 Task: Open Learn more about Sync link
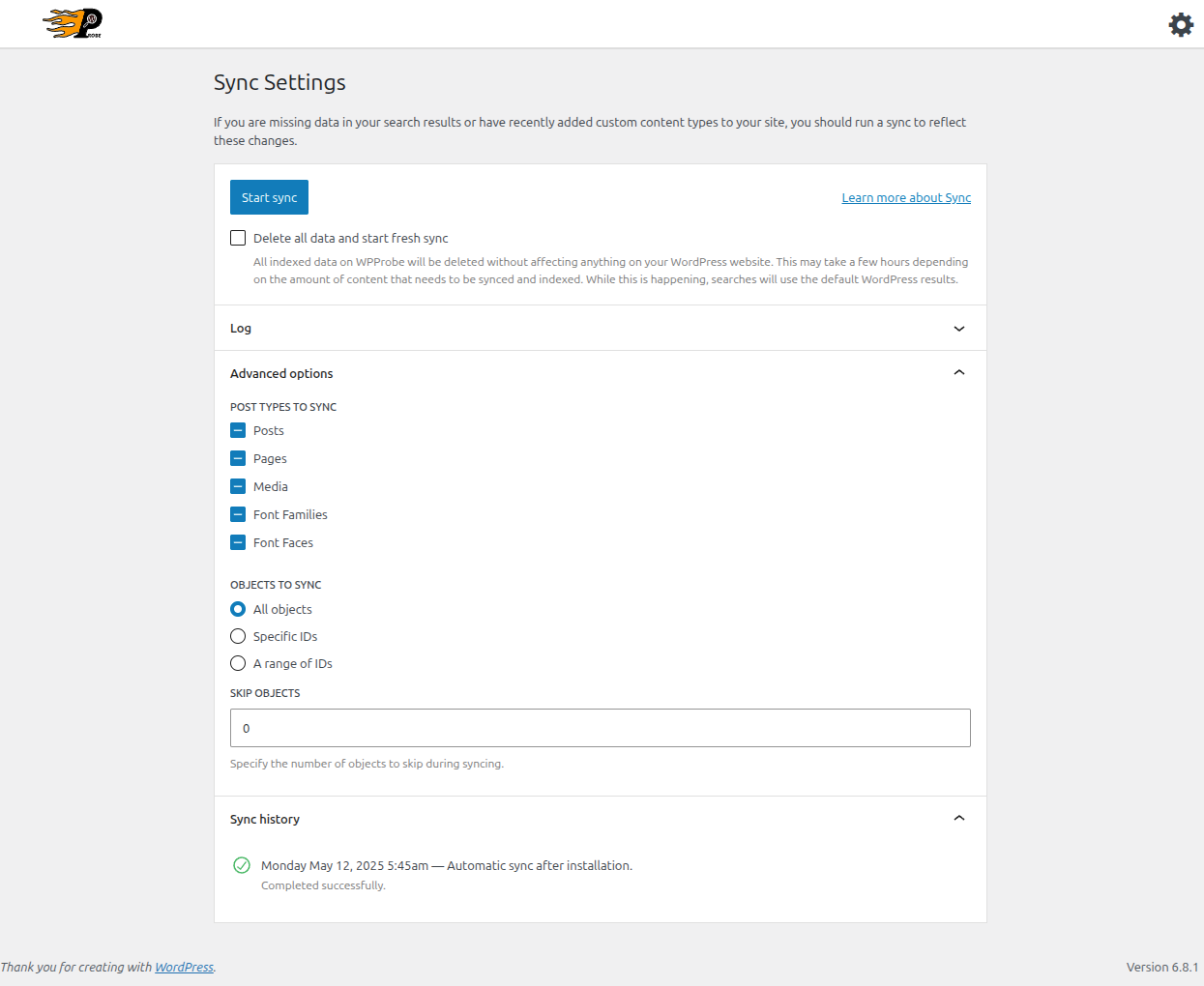[x=906, y=197]
